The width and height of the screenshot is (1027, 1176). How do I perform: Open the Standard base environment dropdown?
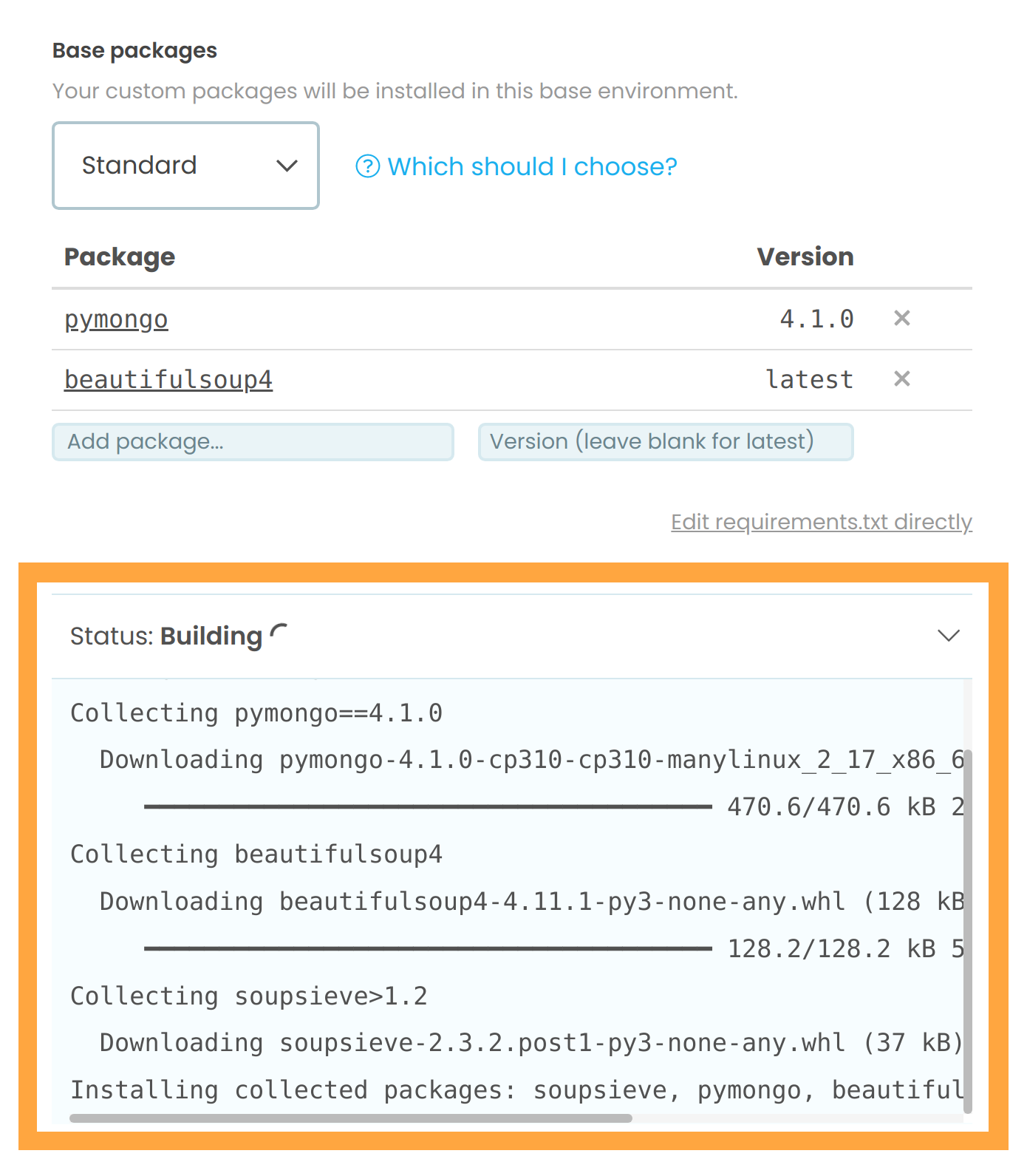185,166
